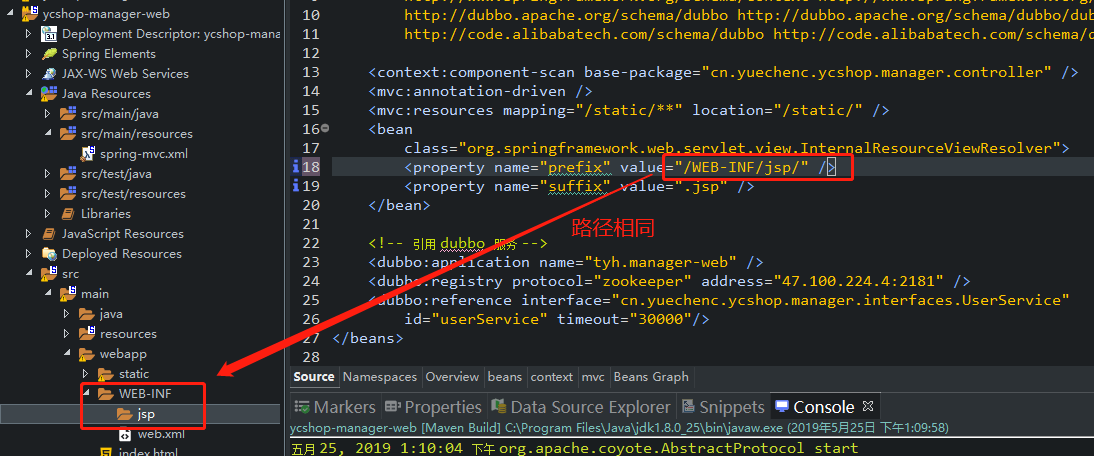Click the src/main/java package folder icon
The height and width of the screenshot is (456, 1094).
coord(68,114)
